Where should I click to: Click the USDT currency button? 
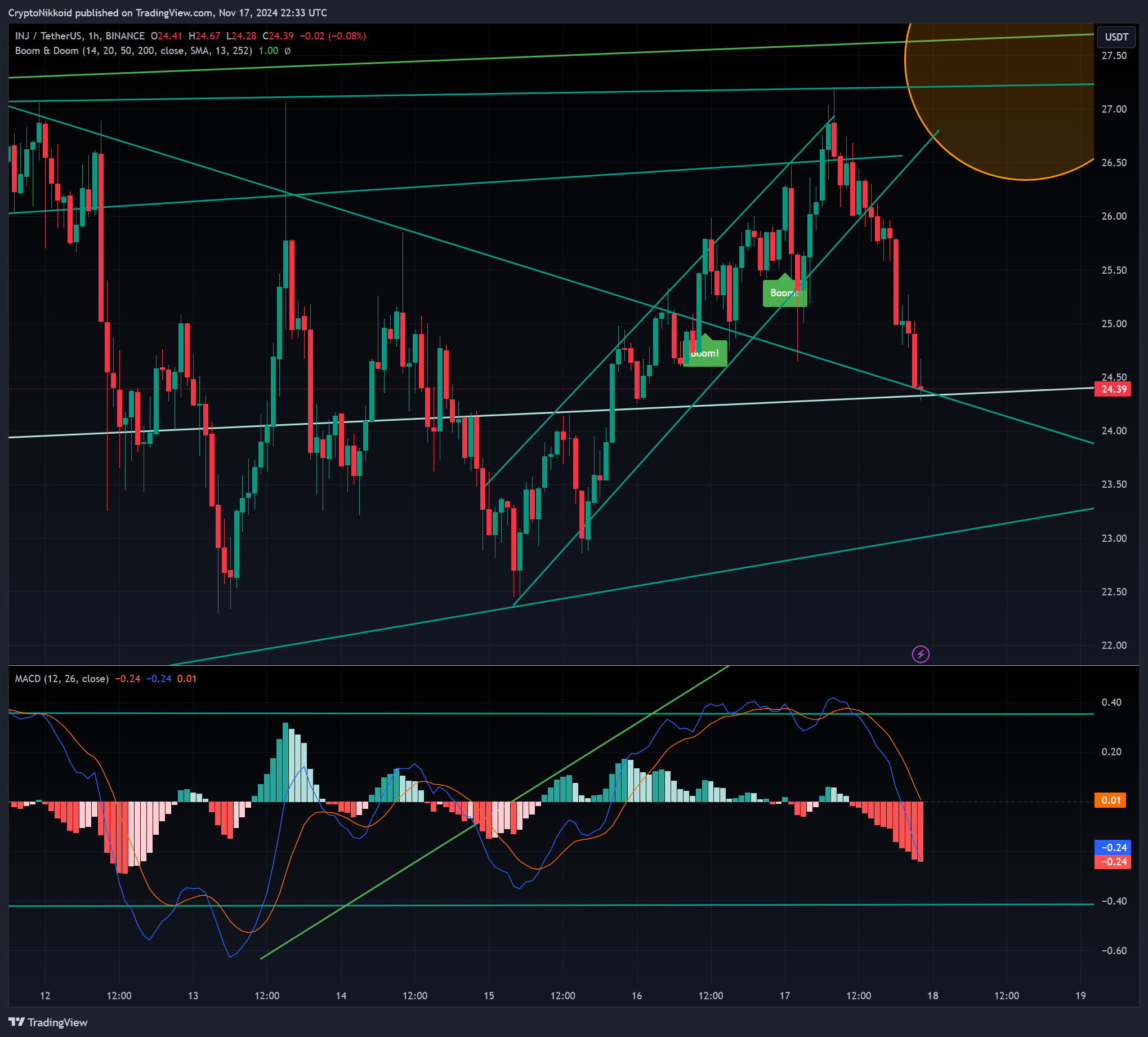tap(1116, 37)
